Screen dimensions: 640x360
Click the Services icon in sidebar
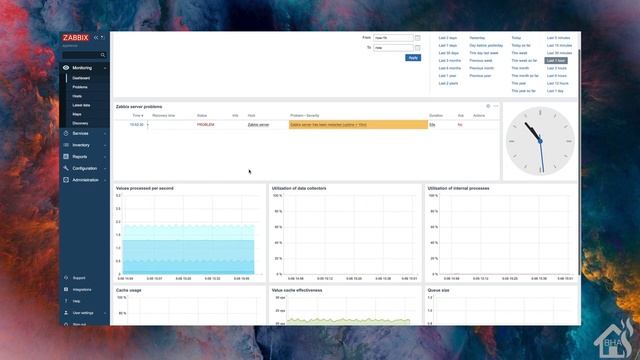(x=66, y=133)
